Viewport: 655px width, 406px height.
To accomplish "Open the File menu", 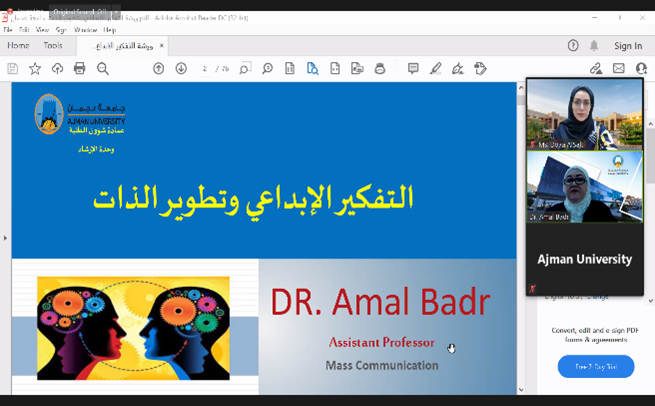I will 8,31.
